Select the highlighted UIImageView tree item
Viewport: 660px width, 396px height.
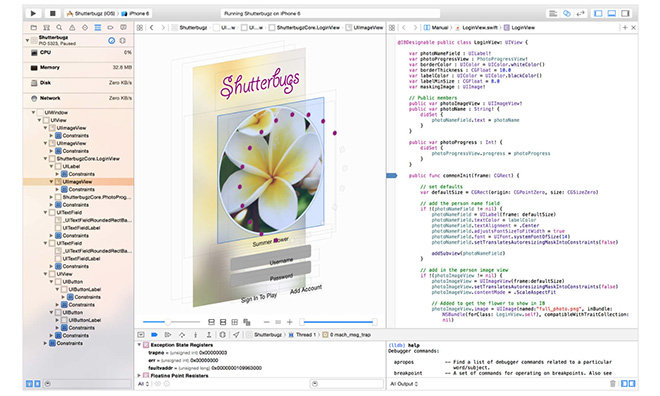(78, 182)
